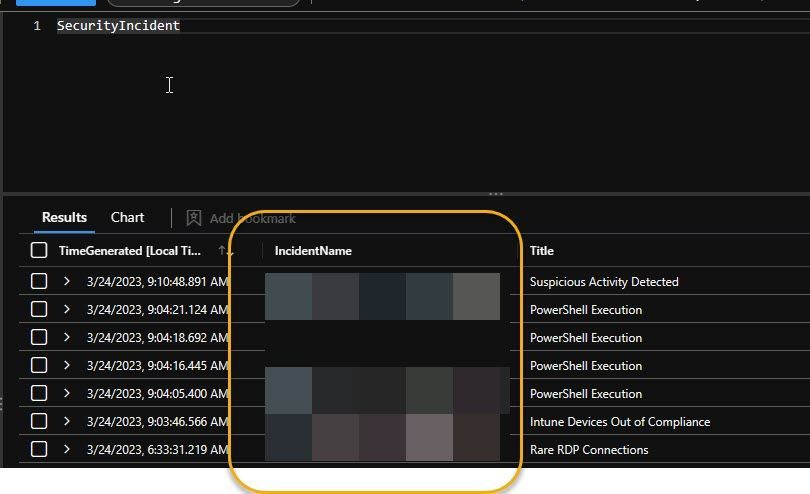Screen dimensions: 810x494
Task: Check the 9:04:21.124 AM row checkbox
Action: pos(39,310)
